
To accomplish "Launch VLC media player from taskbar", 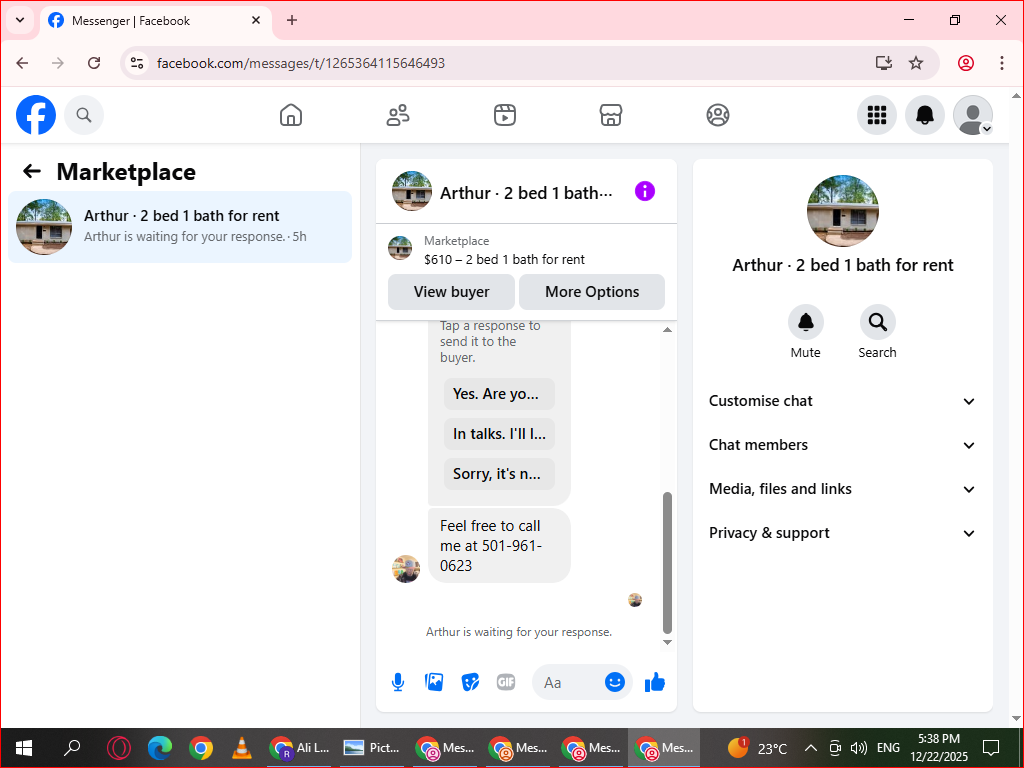I will click(x=242, y=748).
